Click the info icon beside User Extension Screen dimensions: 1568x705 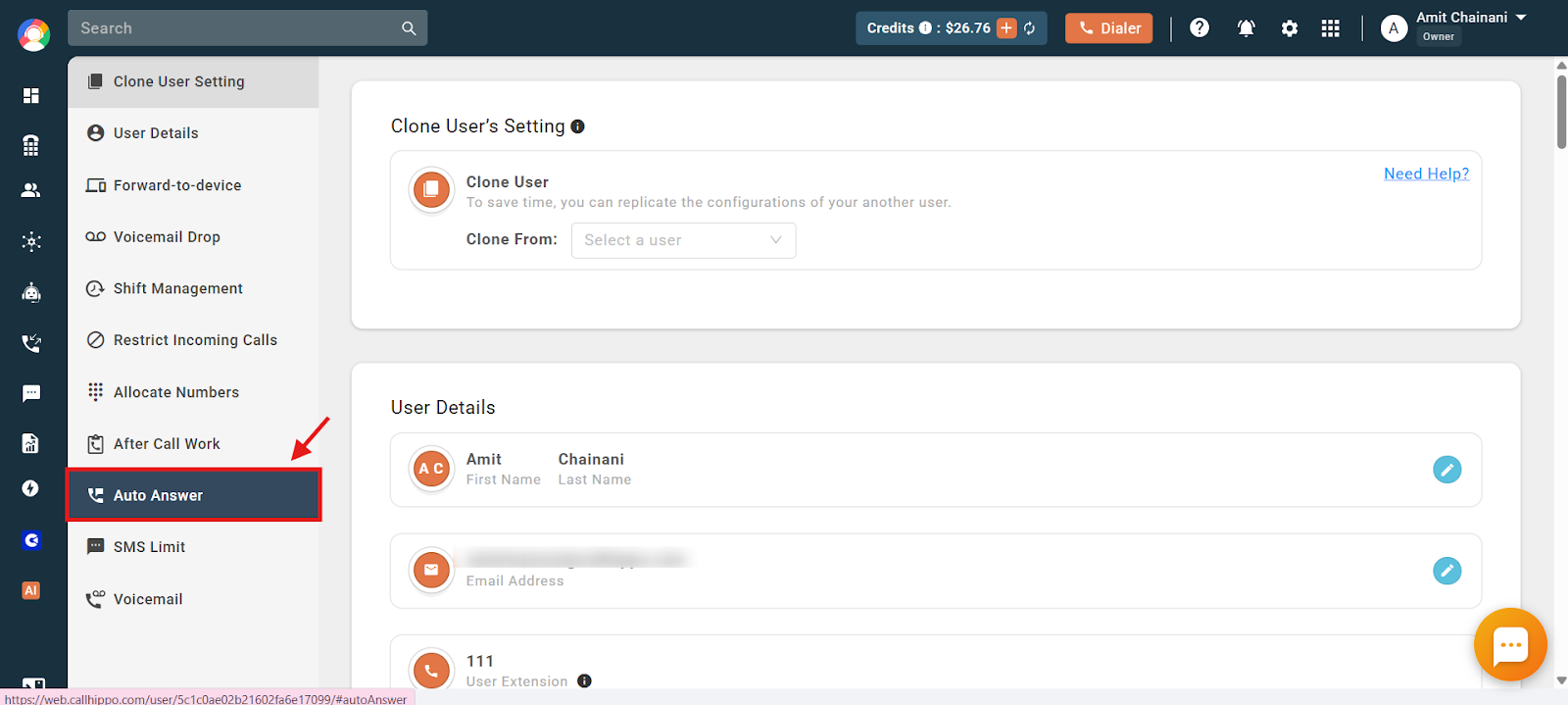pos(584,680)
